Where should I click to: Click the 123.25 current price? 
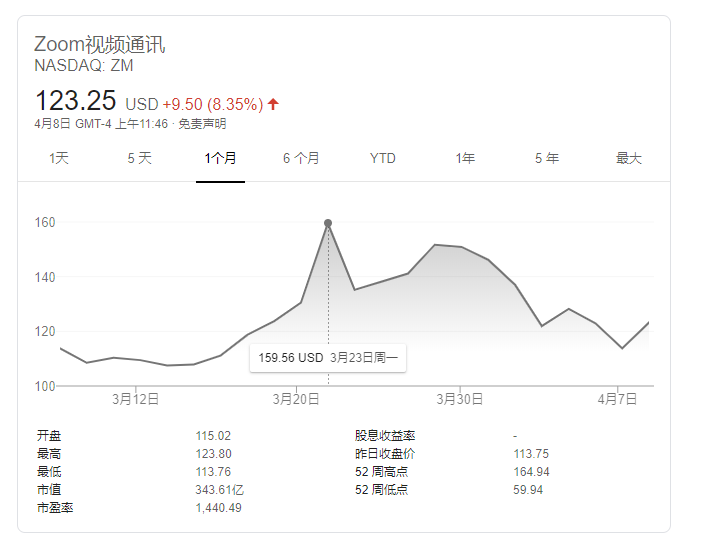[76, 100]
